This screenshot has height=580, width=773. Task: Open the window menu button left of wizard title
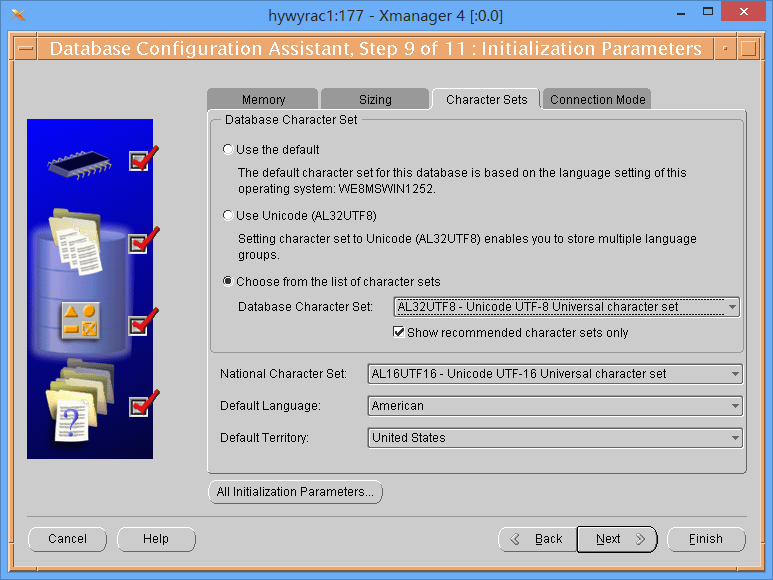click(26, 49)
